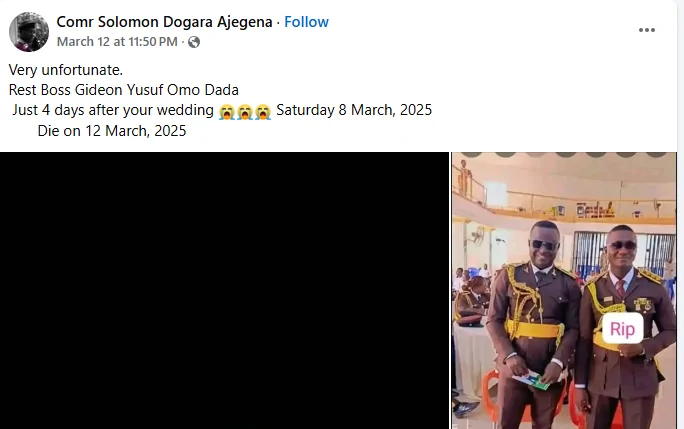Open Comr Solomon Dogara Ajegena's profile picture
Viewport: 684px width, 429px height.
click(x=29, y=32)
